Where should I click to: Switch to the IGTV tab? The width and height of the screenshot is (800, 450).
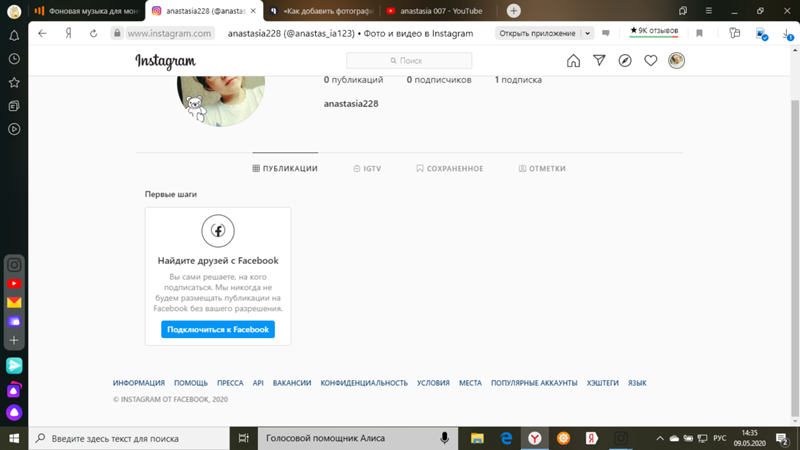click(367, 168)
